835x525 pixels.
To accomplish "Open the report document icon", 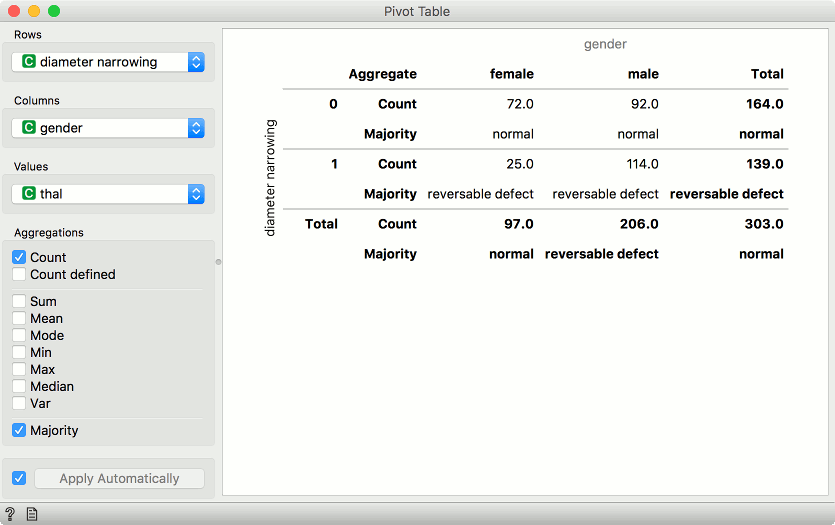I will pos(32,514).
